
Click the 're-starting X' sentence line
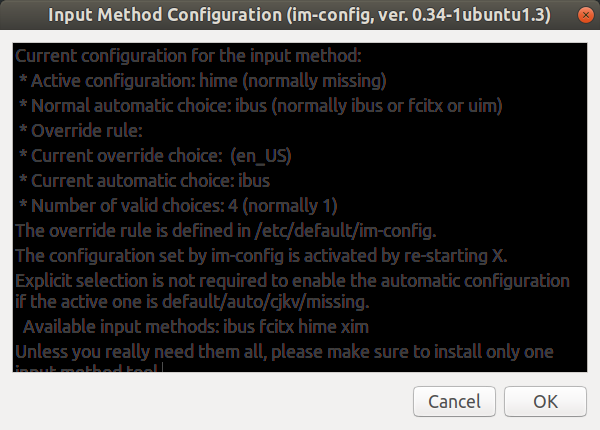(x=261, y=256)
